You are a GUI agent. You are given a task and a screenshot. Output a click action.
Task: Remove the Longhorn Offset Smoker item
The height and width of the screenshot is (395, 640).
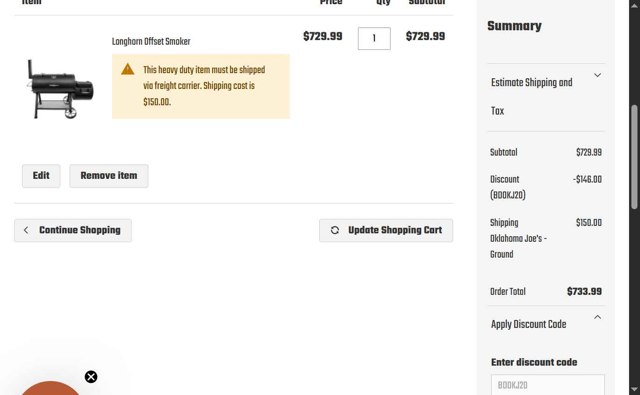coord(109,176)
